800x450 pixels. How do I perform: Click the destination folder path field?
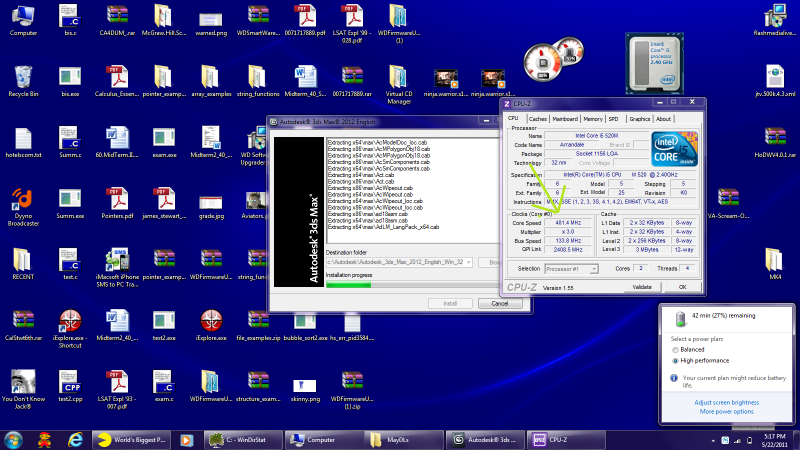tap(399, 262)
